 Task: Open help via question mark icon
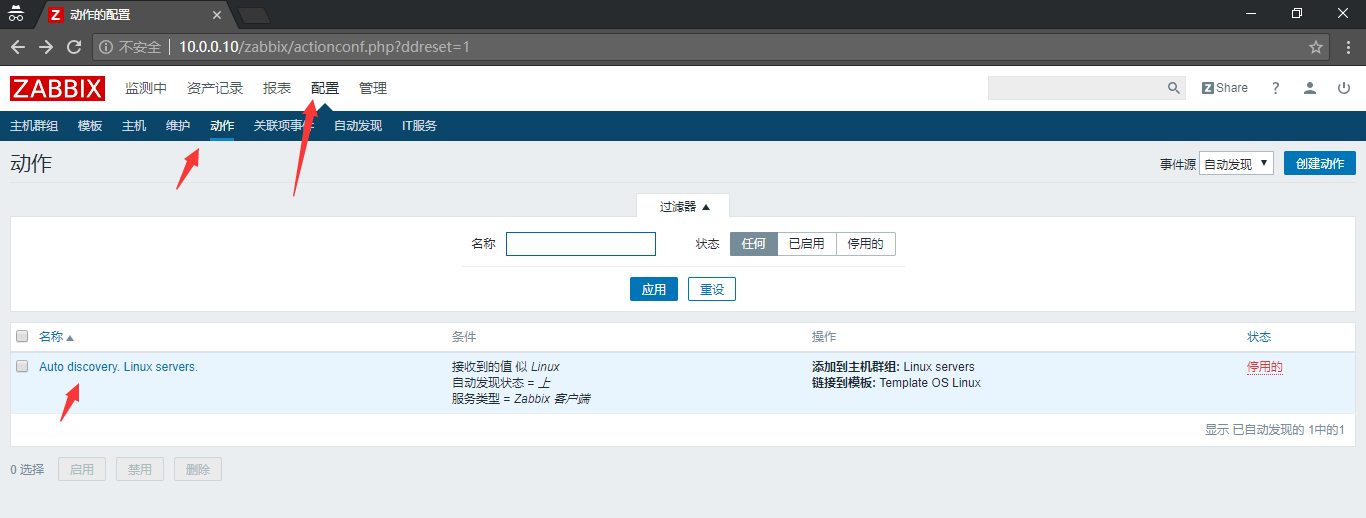click(1275, 88)
